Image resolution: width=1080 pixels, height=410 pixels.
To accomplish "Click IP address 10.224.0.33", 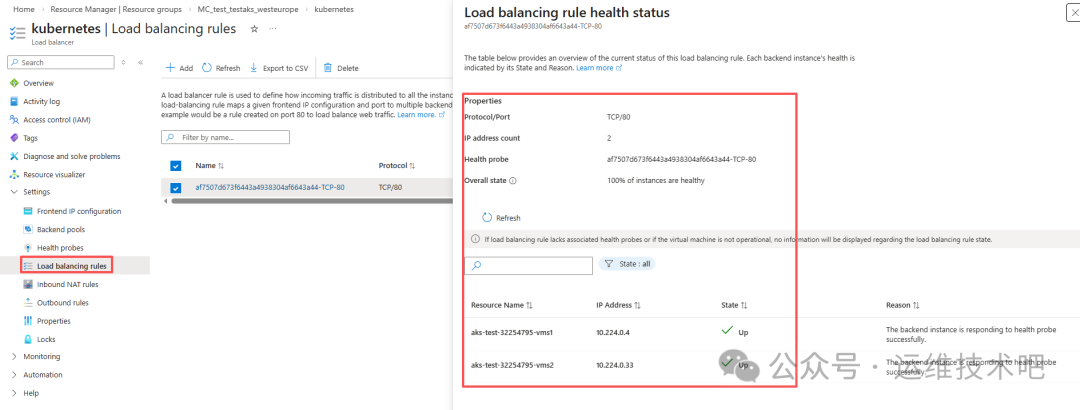I will (x=615, y=365).
